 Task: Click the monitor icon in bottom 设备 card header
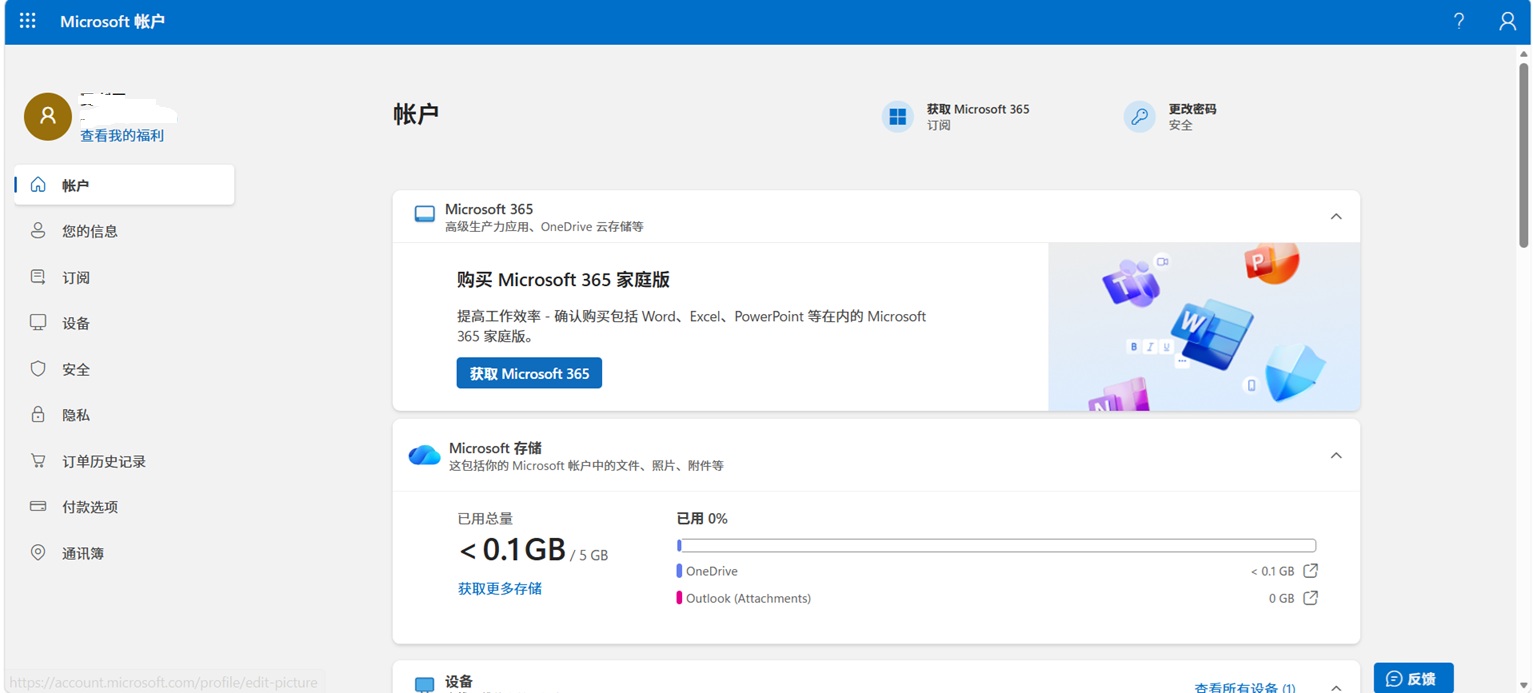click(x=425, y=685)
